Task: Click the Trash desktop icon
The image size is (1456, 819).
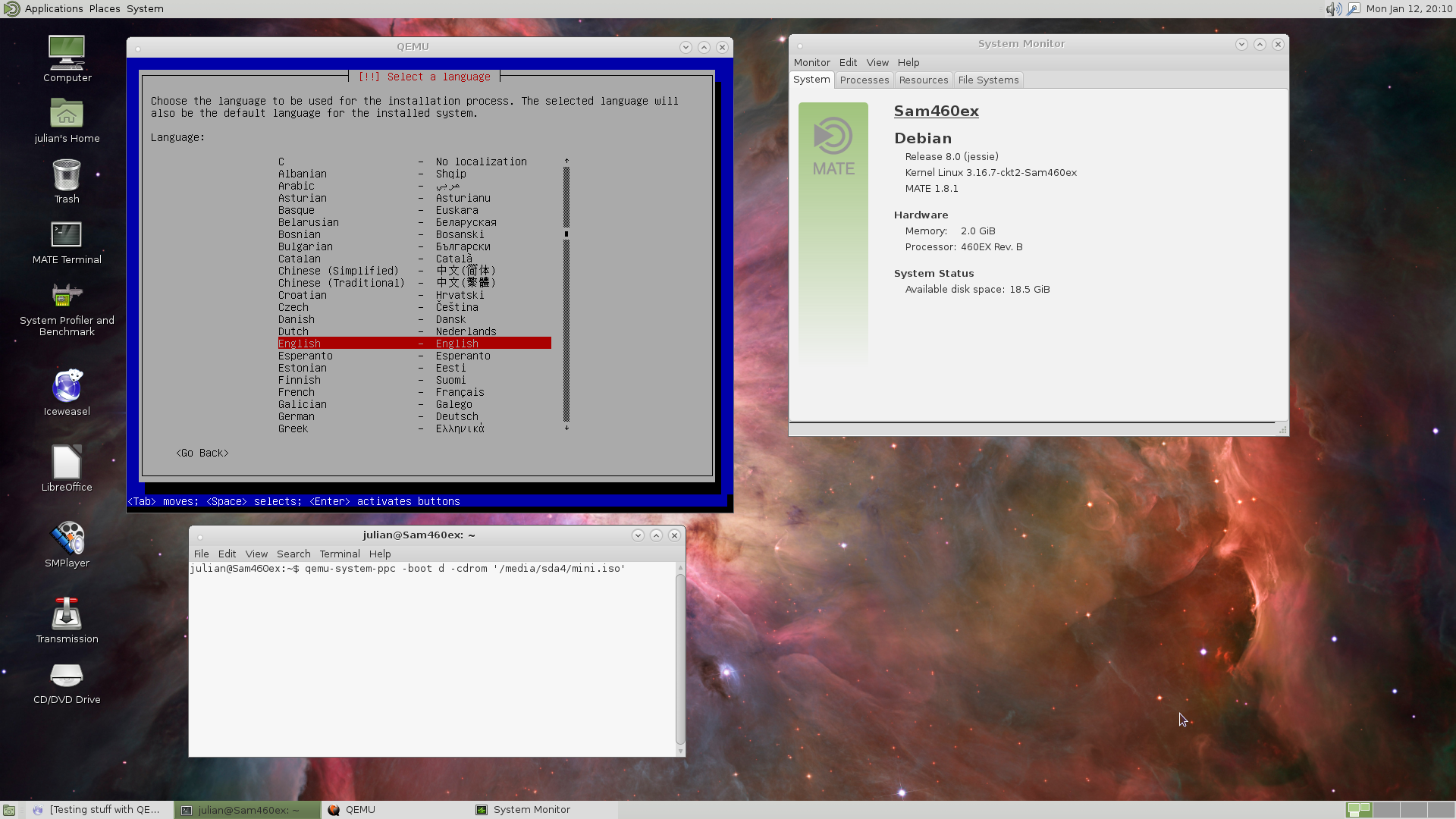Action: pyautogui.click(x=67, y=175)
